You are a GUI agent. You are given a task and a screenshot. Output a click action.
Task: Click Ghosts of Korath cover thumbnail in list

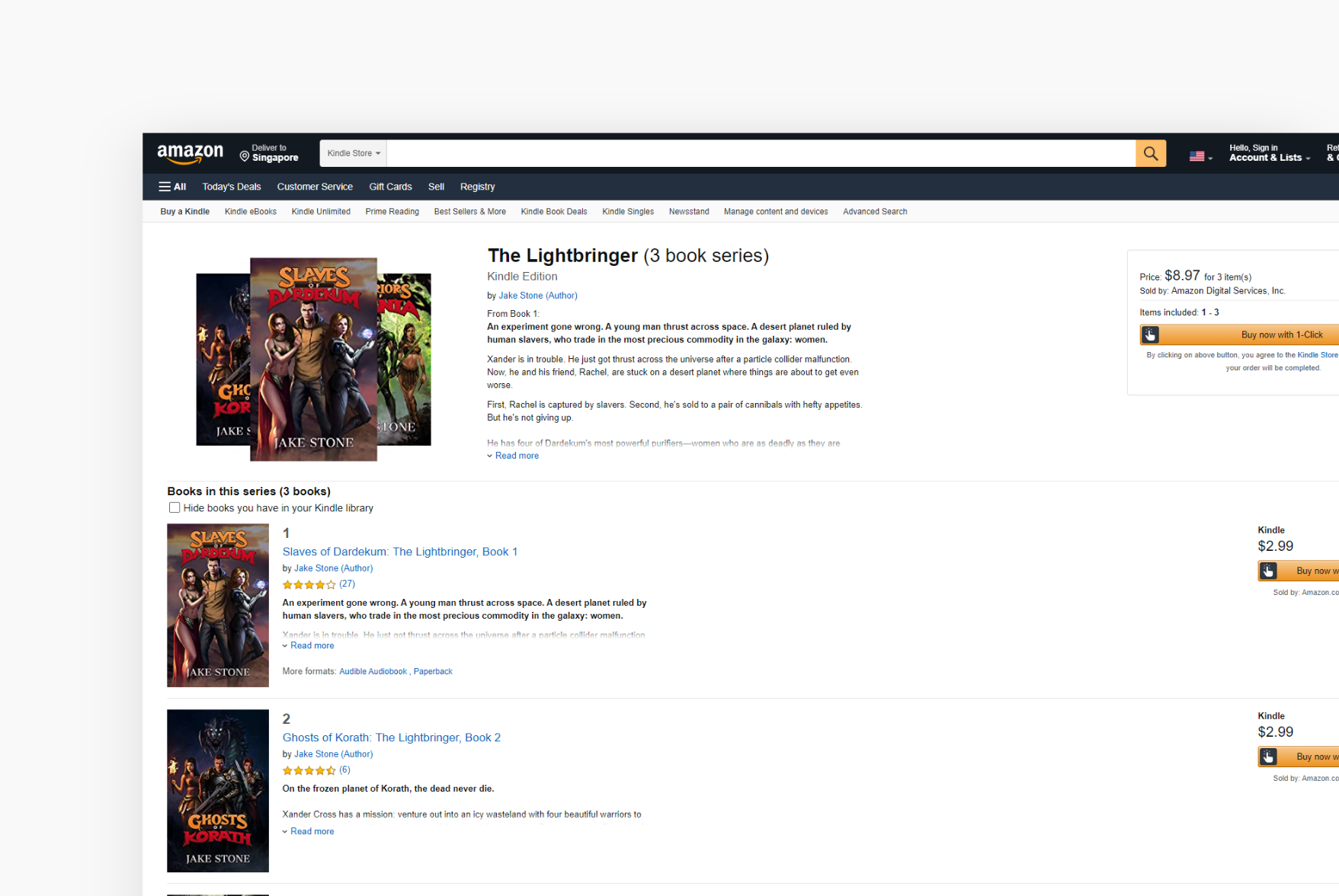(x=218, y=791)
